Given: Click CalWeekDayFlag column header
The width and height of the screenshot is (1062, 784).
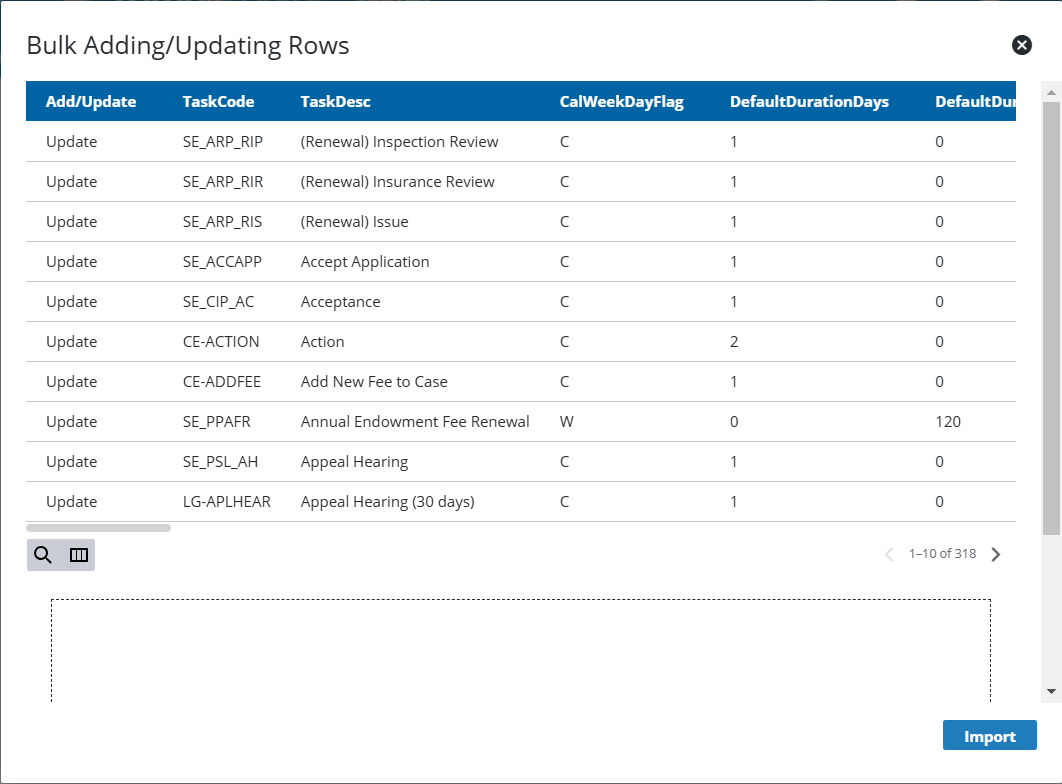Looking at the screenshot, I should pos(621,102).
